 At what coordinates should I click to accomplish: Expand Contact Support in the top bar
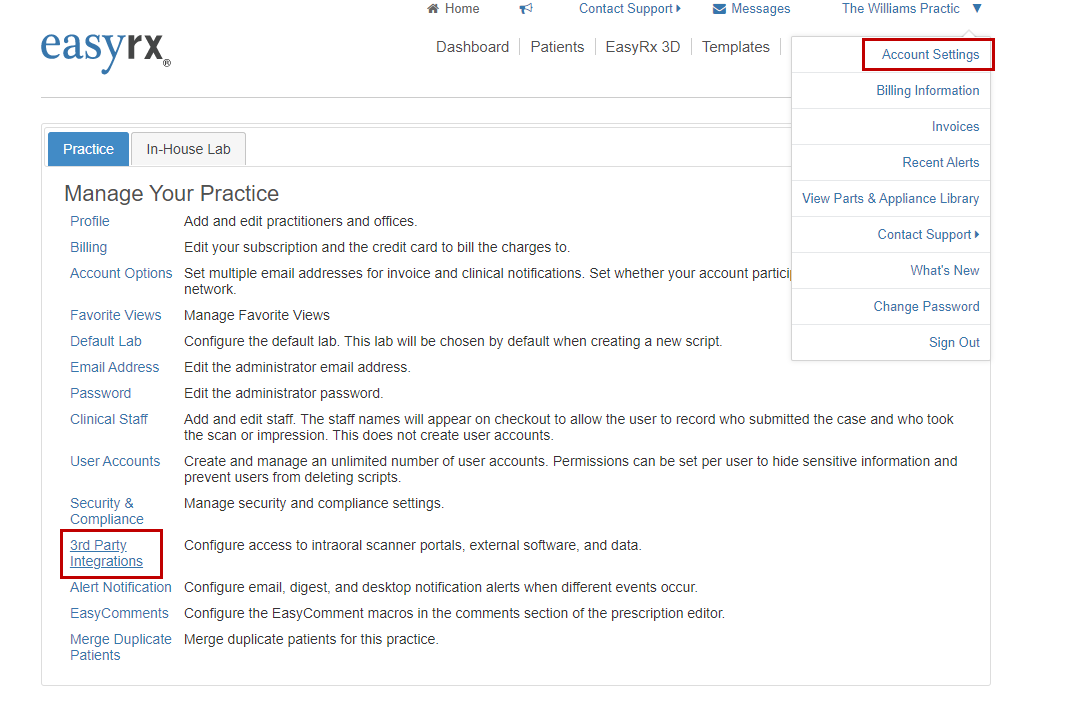[629, 9]
